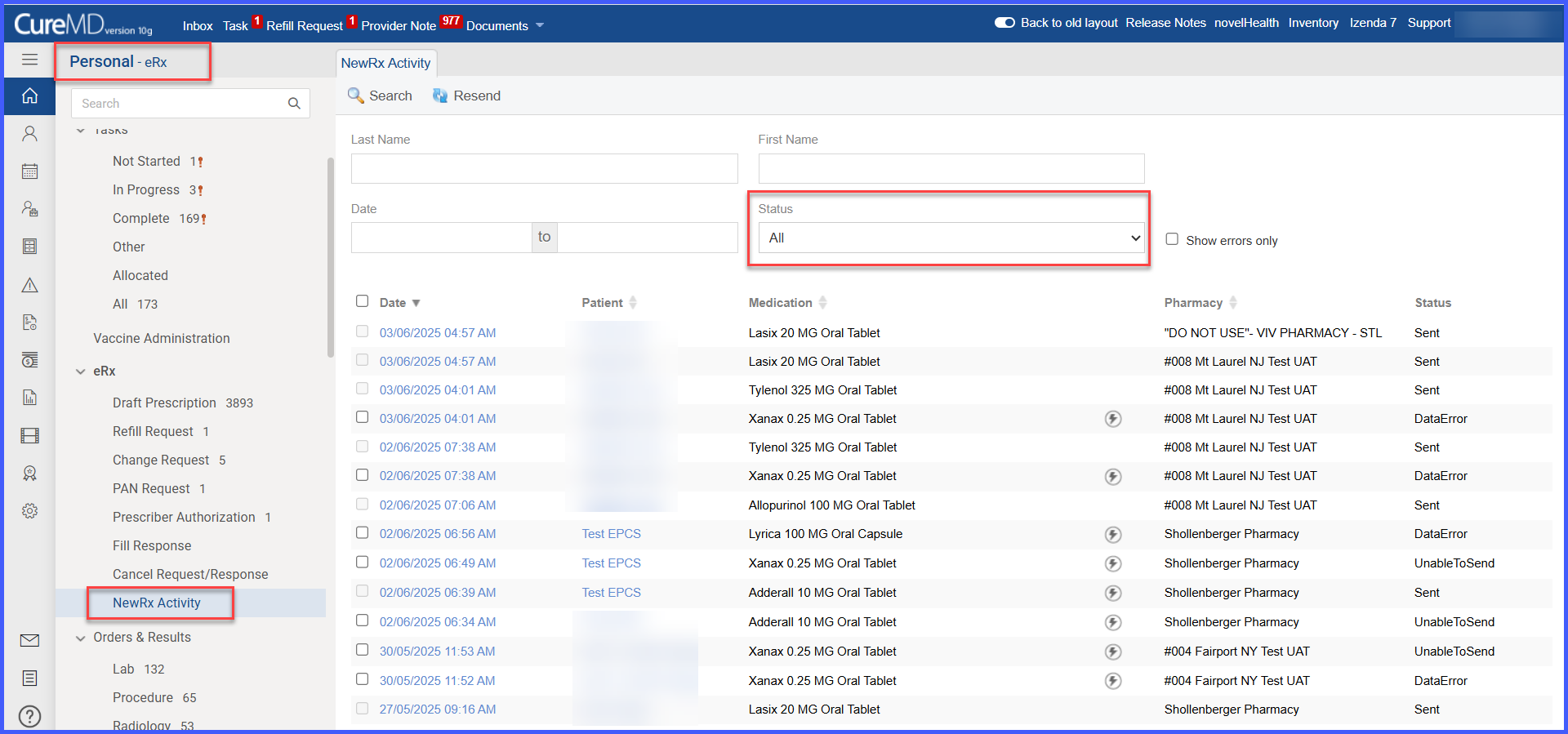1568x734 pixels.
Task: Click the sidebar vertical scrollbar
Action: [331, 257]
